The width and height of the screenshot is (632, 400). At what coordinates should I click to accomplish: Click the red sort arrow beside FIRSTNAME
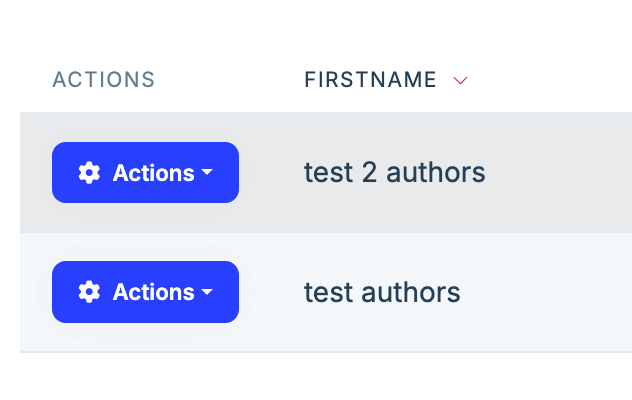460,81
